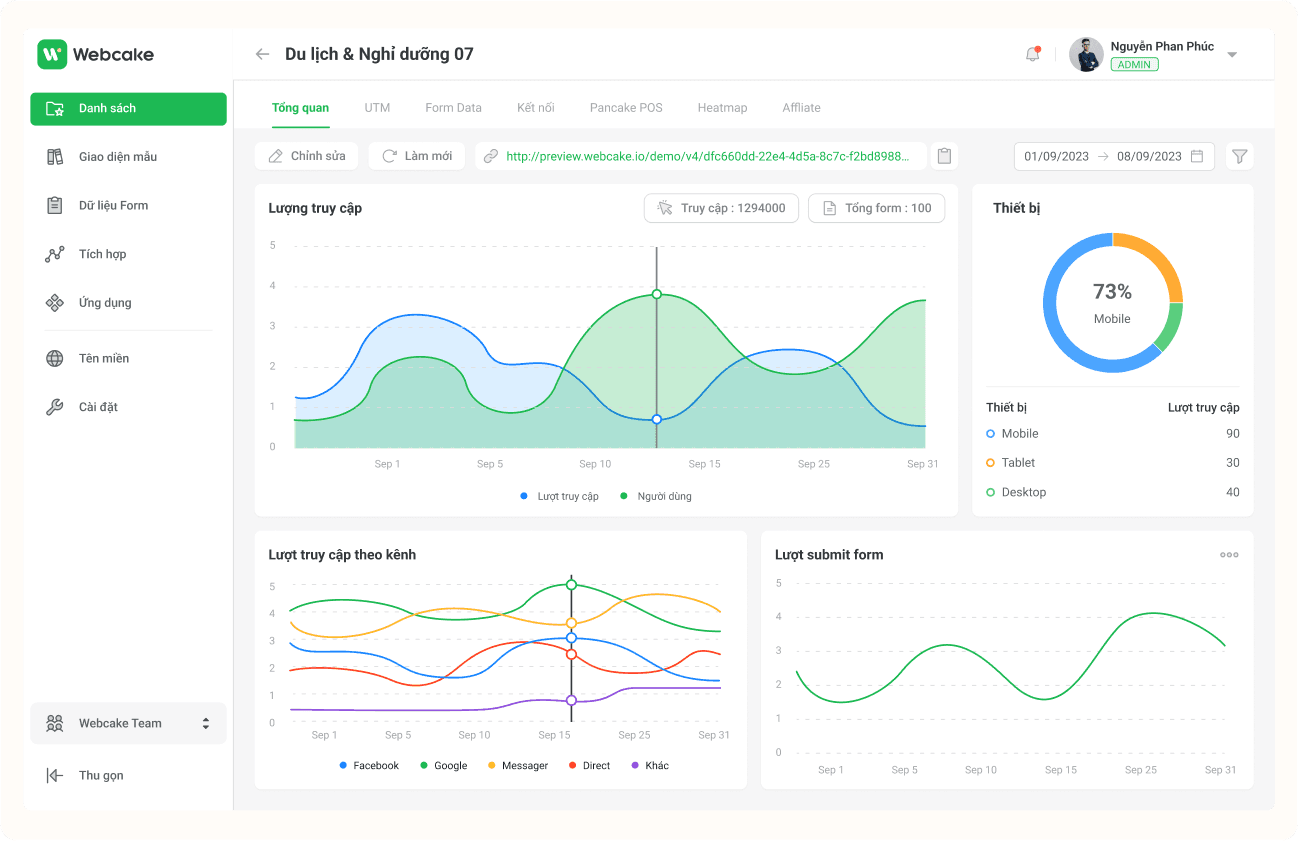The width and height of the screenshot is (1298, 841).
Task: Hide the Facebook series in channel chart
Action: (x=368, y=765)
